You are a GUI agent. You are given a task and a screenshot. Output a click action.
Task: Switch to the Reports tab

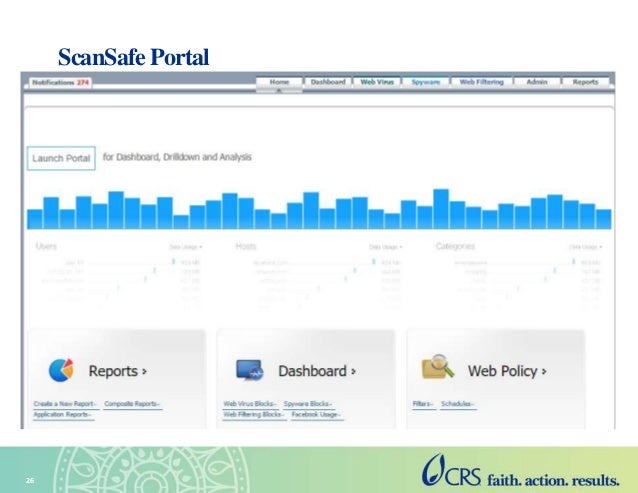(x=586, y=82)
